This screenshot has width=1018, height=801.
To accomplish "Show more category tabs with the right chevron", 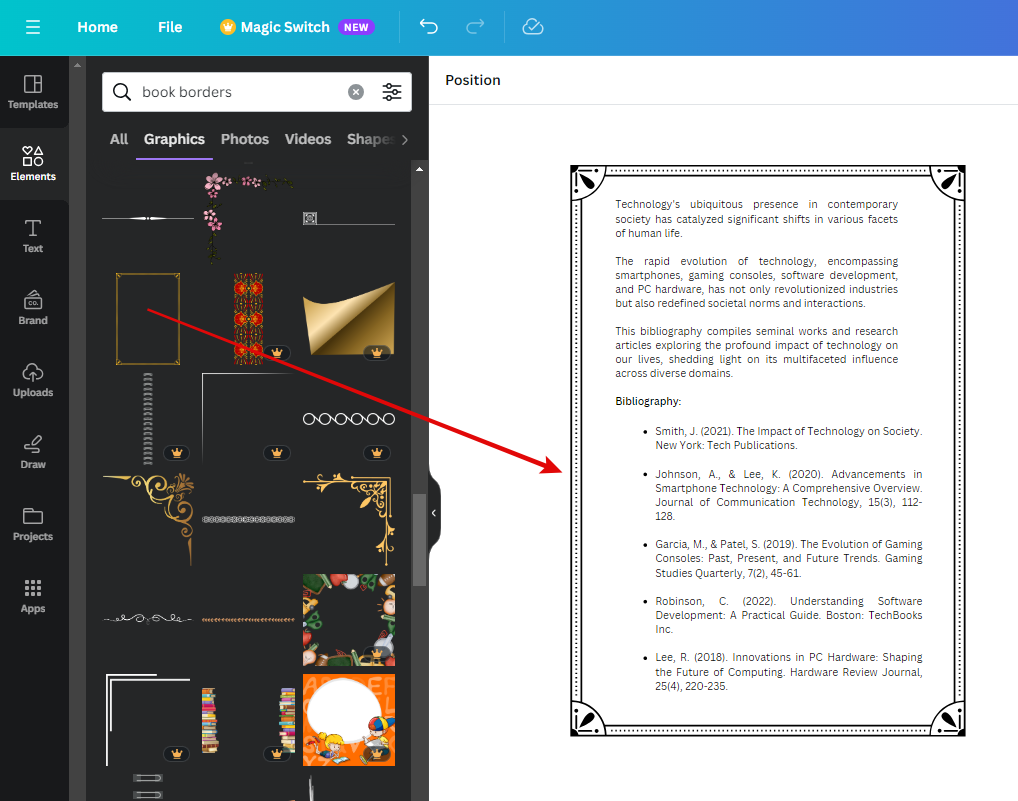I will pyautogui.click(x=405, y=140).
